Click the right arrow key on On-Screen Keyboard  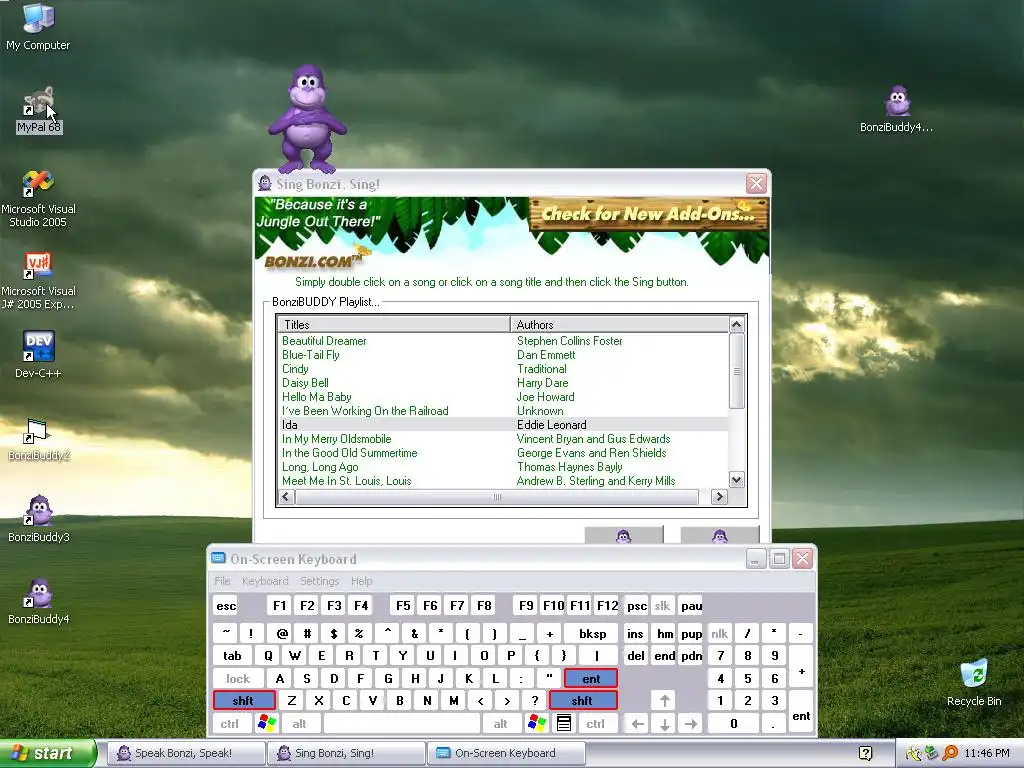tap(691, 724)
